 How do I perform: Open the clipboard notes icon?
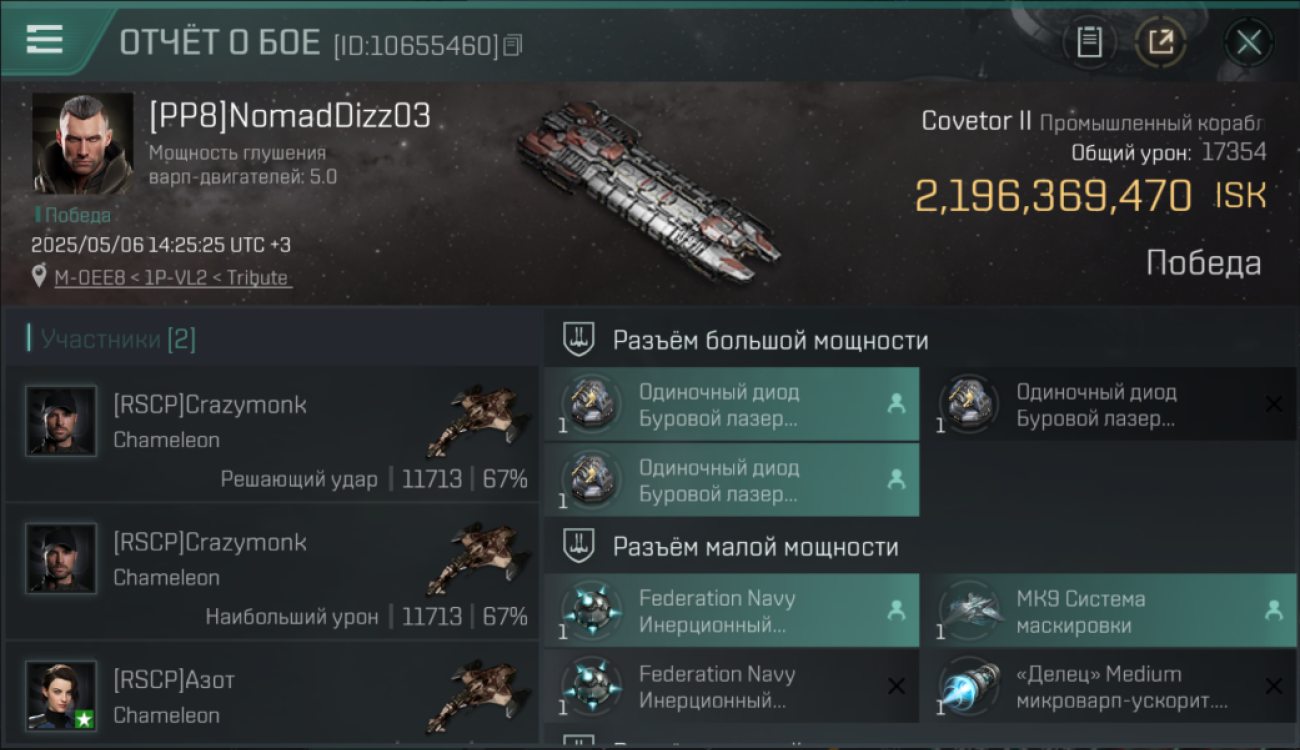[x=1089, y=42]
